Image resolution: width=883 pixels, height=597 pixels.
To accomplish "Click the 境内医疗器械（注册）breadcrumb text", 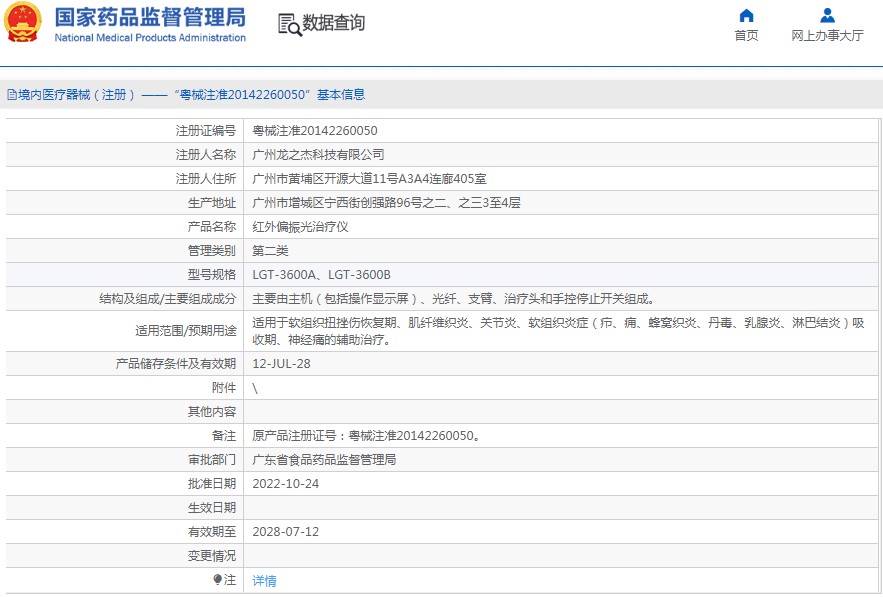I will point(77,95).
